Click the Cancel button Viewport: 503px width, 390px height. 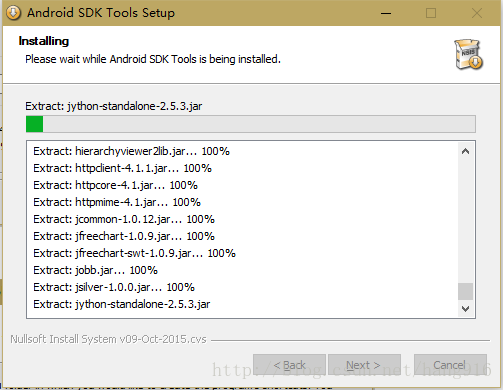tap(450, 365)
